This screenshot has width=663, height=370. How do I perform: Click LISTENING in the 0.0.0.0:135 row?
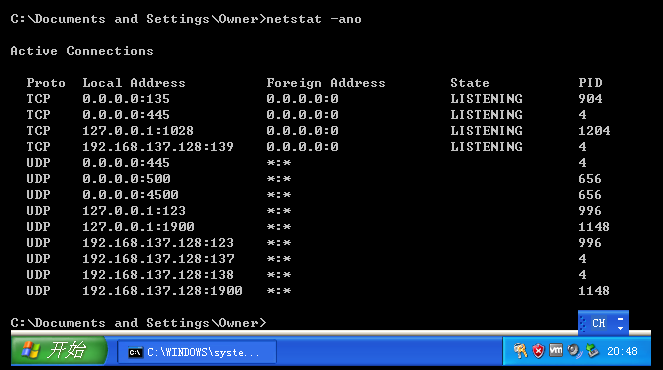(x=486, y=99)
